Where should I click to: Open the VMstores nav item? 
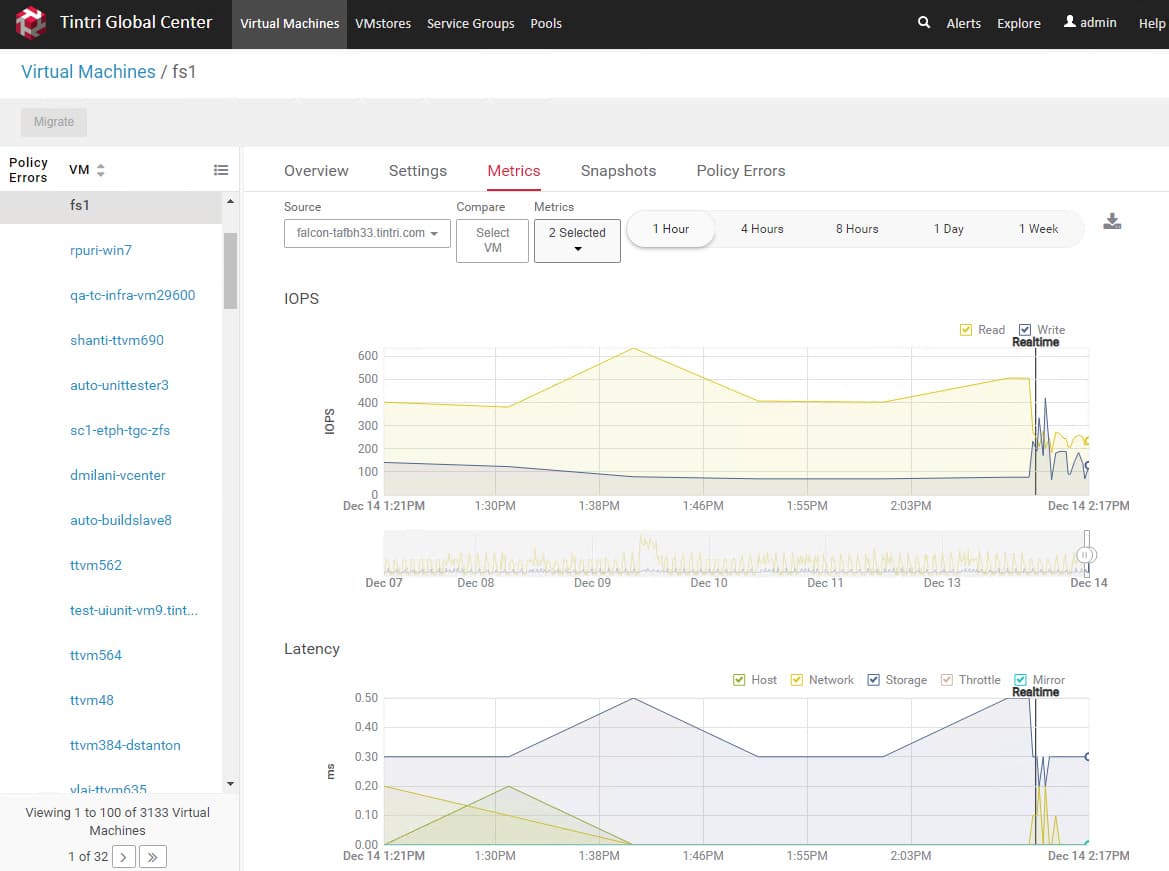click(x=383, y=24)
